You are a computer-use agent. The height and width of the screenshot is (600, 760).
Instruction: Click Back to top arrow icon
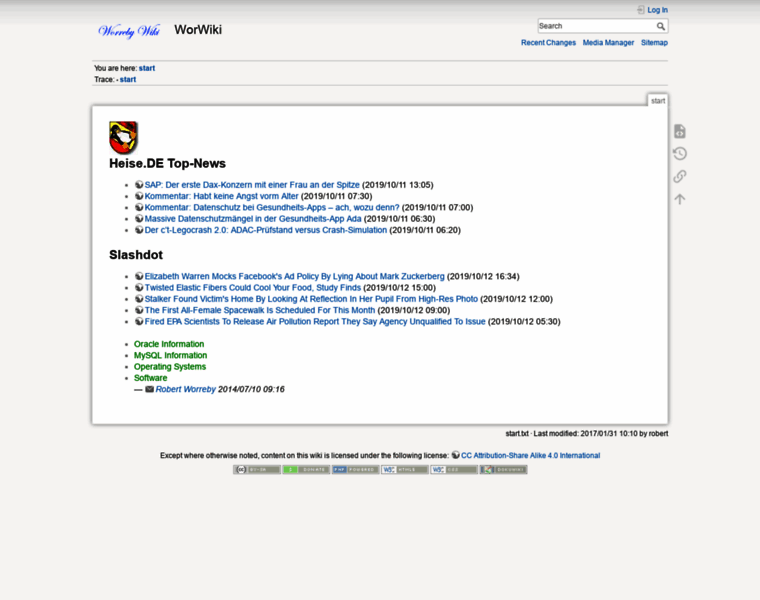point(680,199)
